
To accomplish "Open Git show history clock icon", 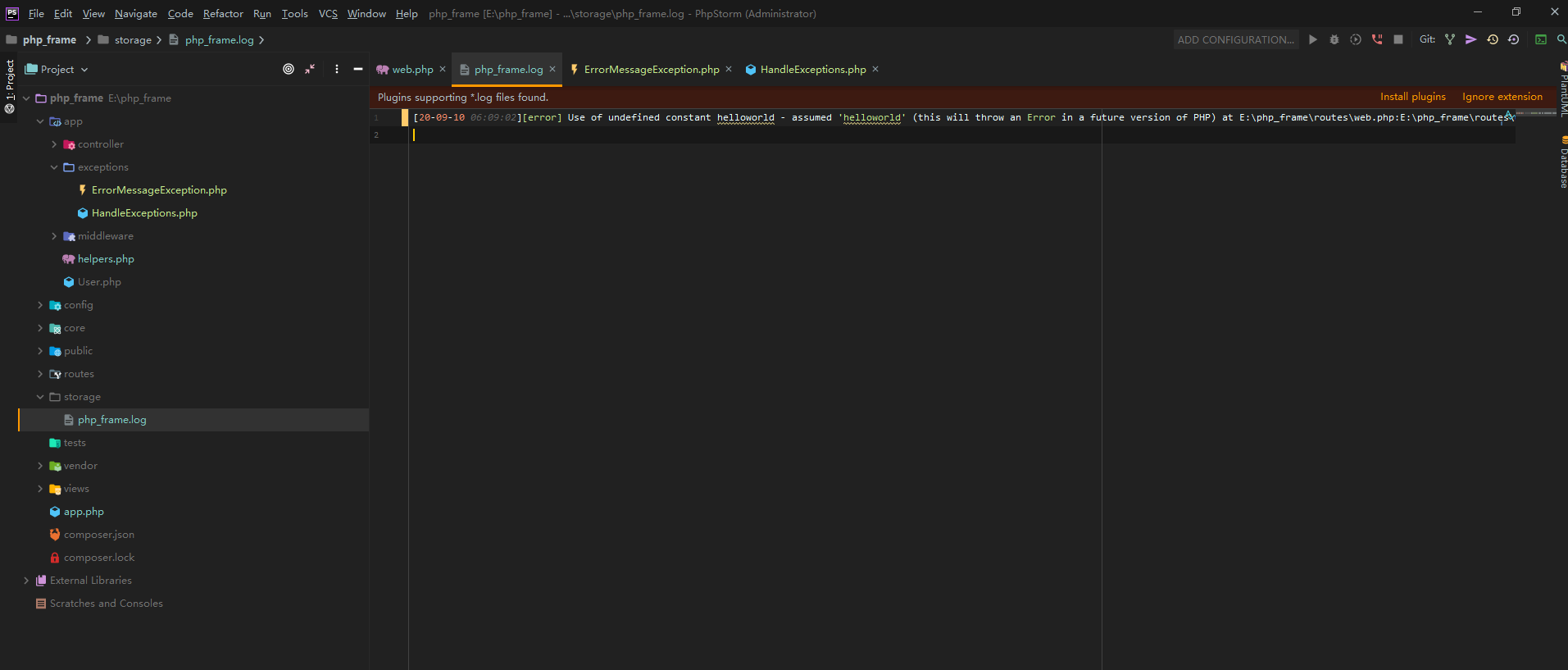I will click(x=1493, y=39).
